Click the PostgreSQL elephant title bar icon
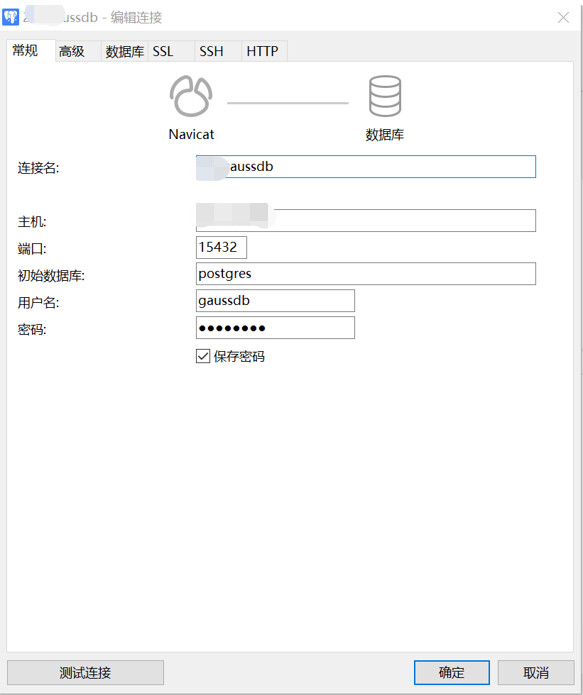This screenshot has height=695, width=583. (11, 17)
